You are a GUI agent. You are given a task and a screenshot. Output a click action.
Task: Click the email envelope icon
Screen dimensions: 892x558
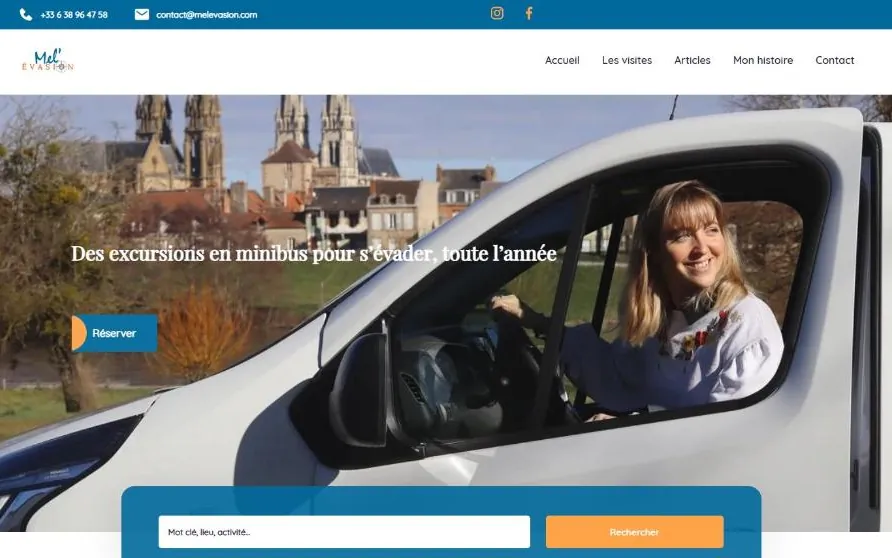coord(142,15)
